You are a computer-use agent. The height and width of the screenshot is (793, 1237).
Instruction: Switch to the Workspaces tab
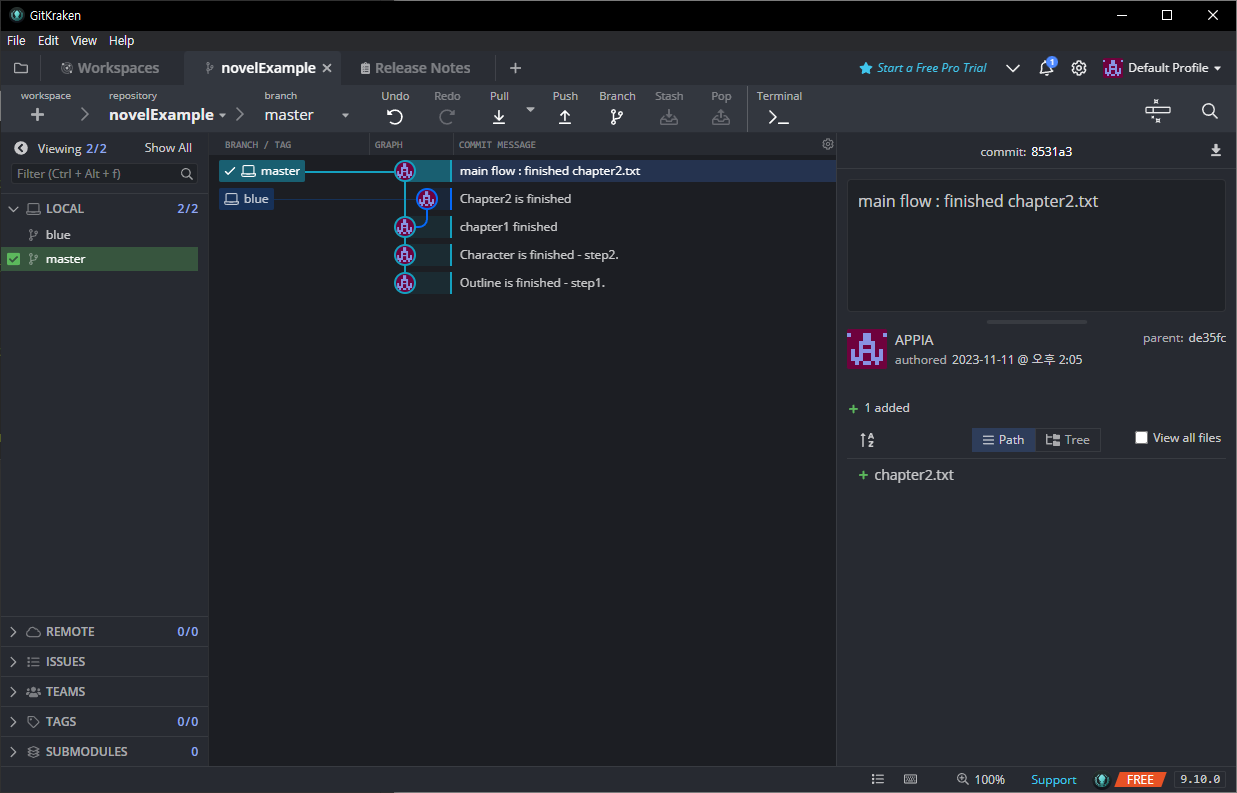coord(110,68)
